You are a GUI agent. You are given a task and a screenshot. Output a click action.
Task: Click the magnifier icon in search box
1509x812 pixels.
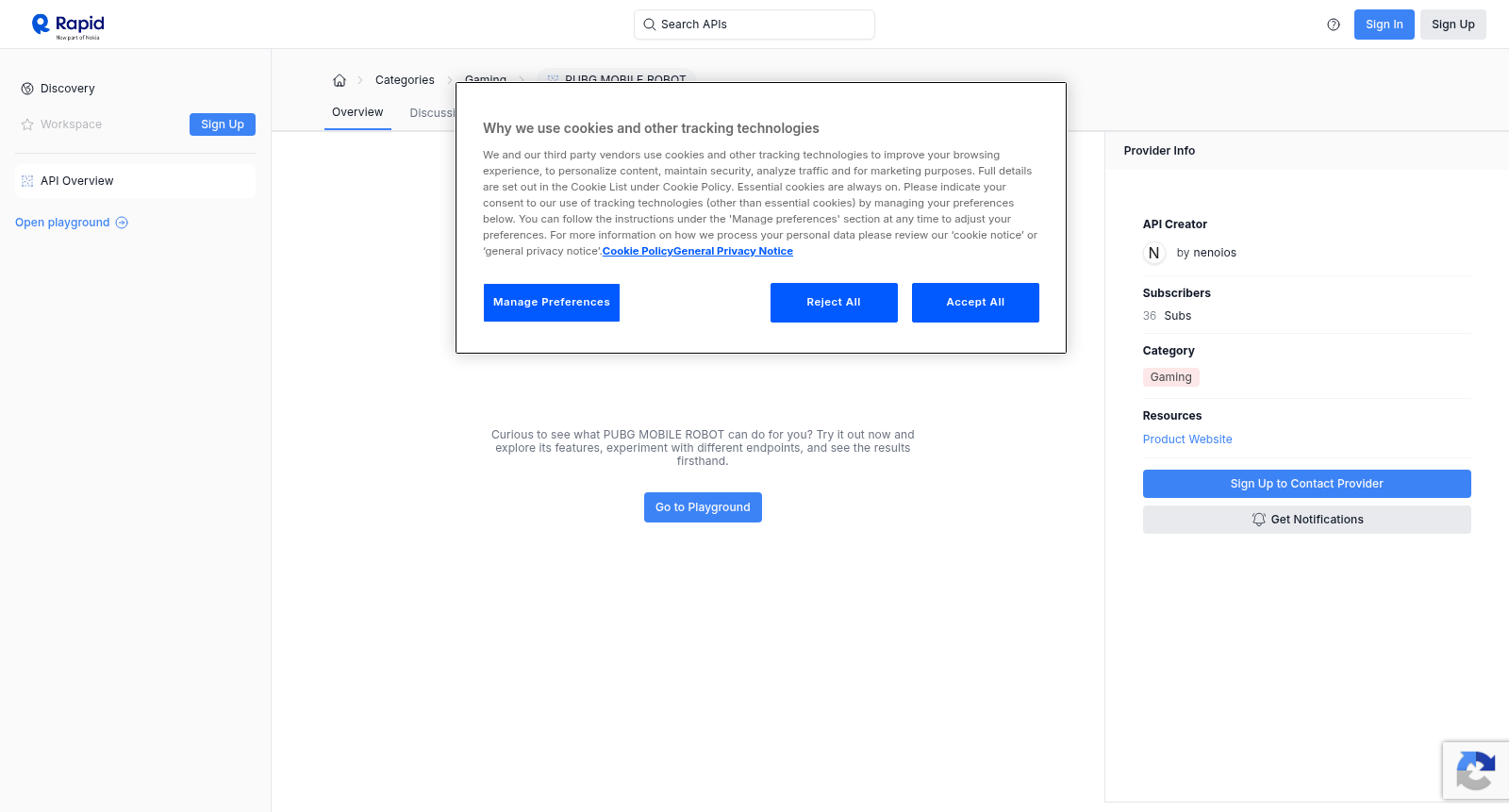coord(649,25)
